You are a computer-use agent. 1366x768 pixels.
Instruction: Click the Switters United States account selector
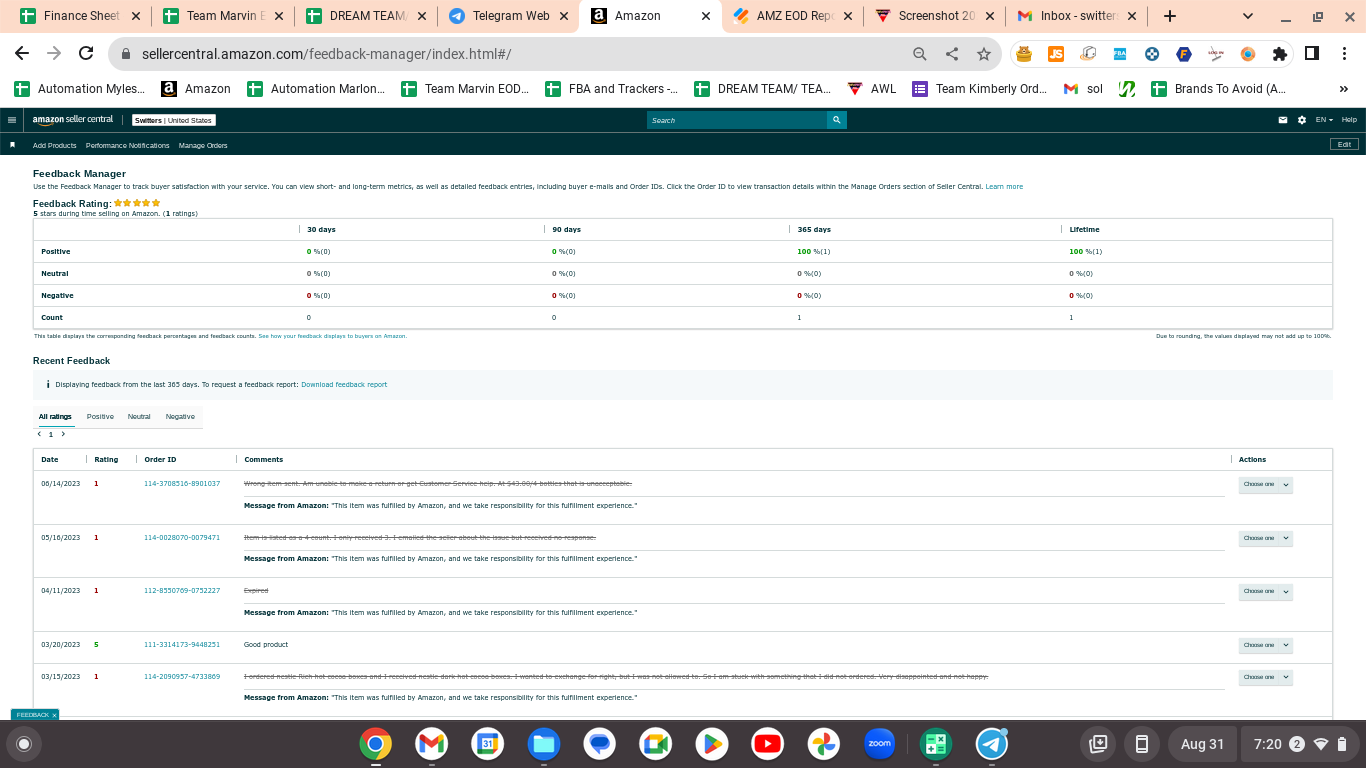(174, 120)
